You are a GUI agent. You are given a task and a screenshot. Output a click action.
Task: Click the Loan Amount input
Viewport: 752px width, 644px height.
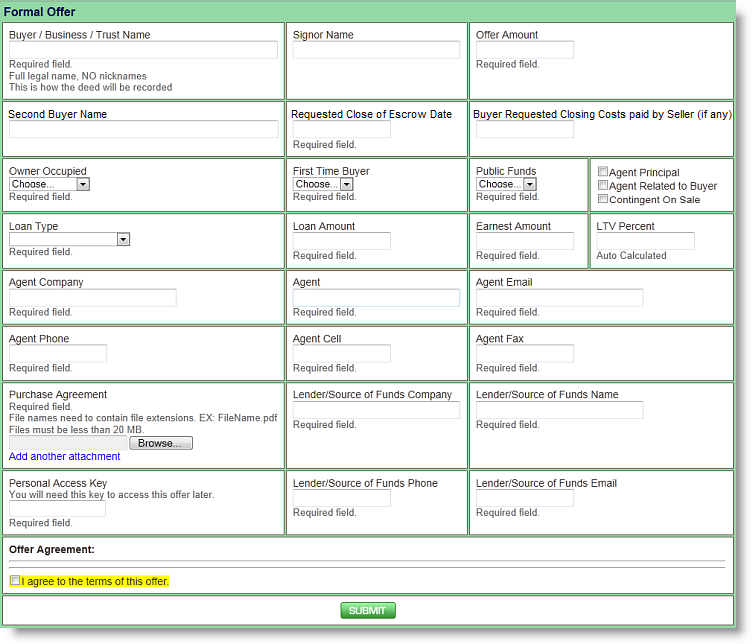pos(341,241)
